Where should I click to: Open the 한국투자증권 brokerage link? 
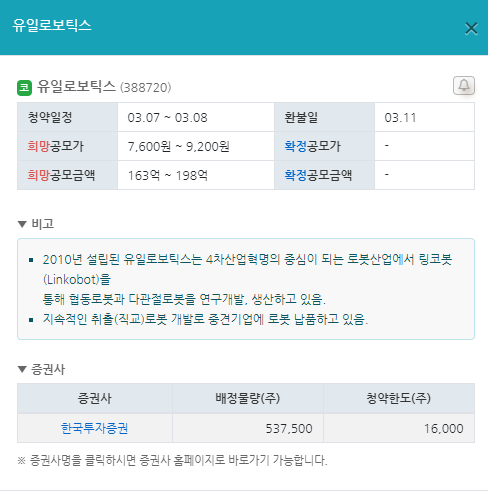[95, 428]
